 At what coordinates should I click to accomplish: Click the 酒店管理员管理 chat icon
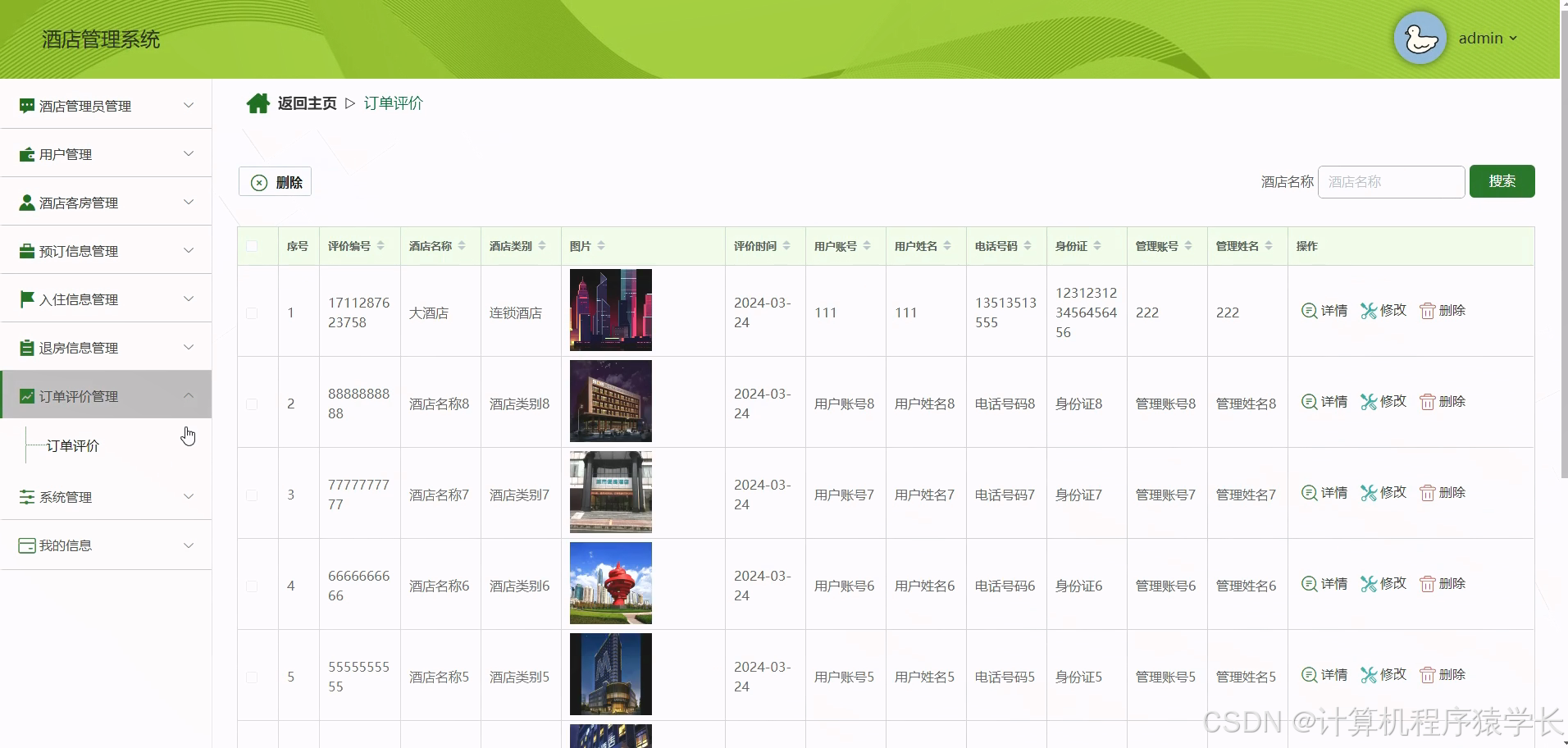coord(27,106)
